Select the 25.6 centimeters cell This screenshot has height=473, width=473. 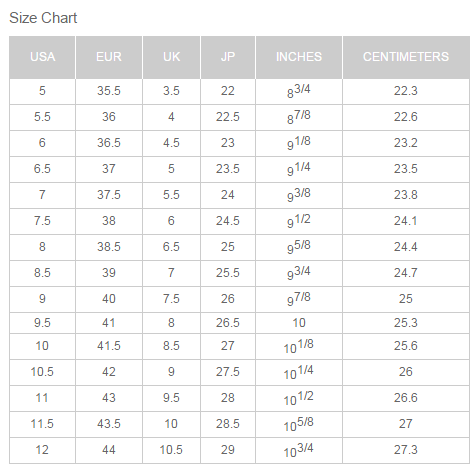406,346
